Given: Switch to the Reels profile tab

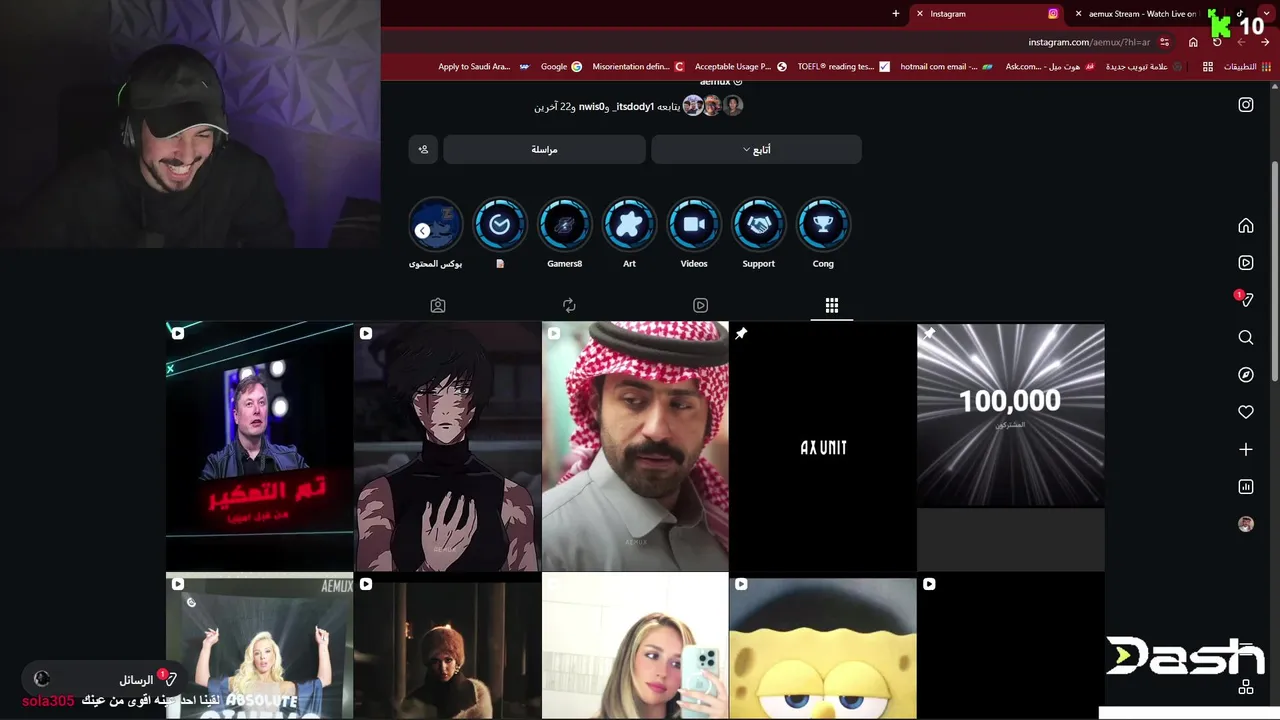Looking at the screenshot, I should (700, 306).
